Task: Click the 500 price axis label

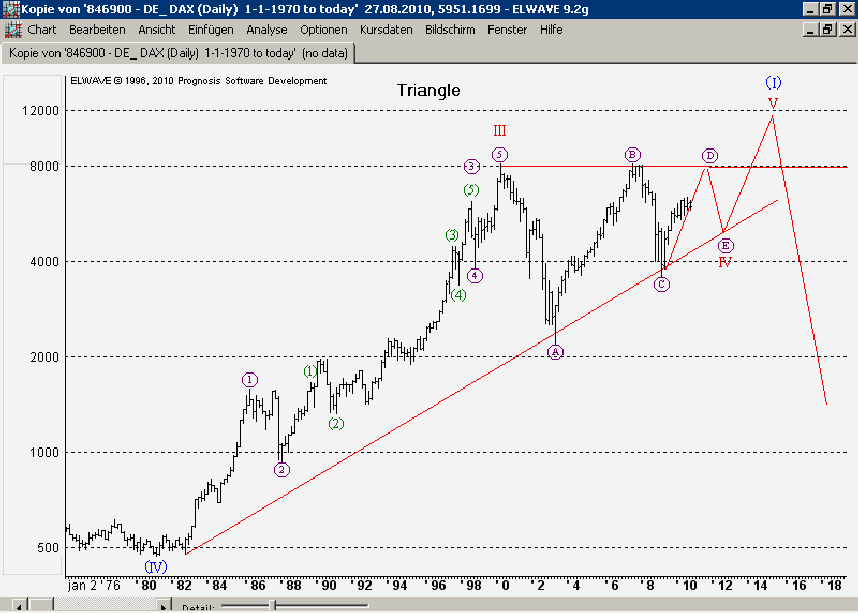Action: [48, 548]
